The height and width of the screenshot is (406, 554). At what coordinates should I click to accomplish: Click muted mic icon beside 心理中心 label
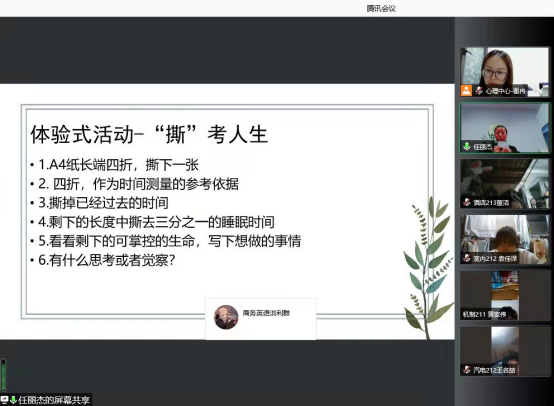(479, 91)
